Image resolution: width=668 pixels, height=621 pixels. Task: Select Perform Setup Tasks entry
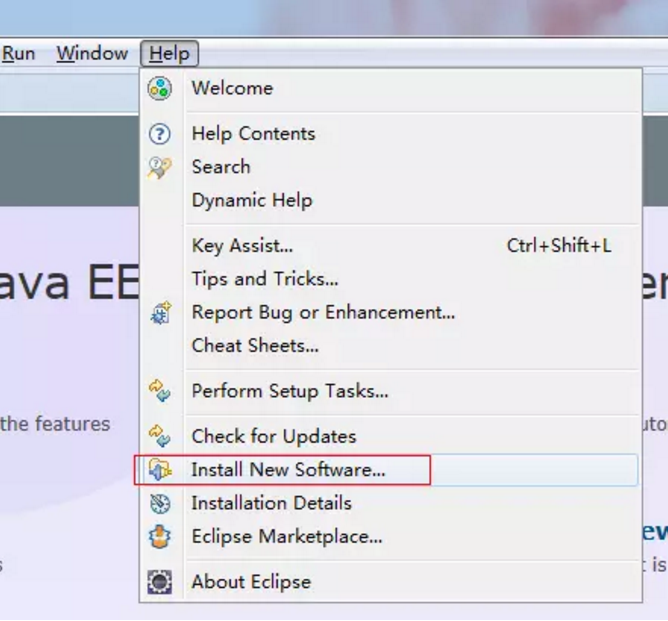[x=390, y=391]
